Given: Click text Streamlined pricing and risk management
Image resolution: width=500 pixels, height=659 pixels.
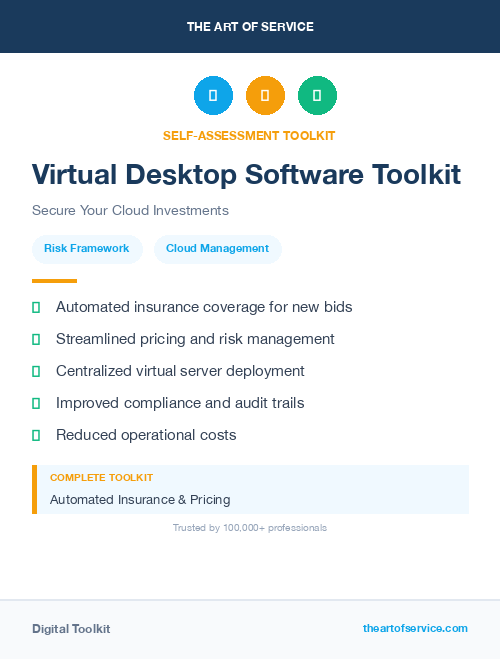Looking at the screenshot, I should point(195,339).
